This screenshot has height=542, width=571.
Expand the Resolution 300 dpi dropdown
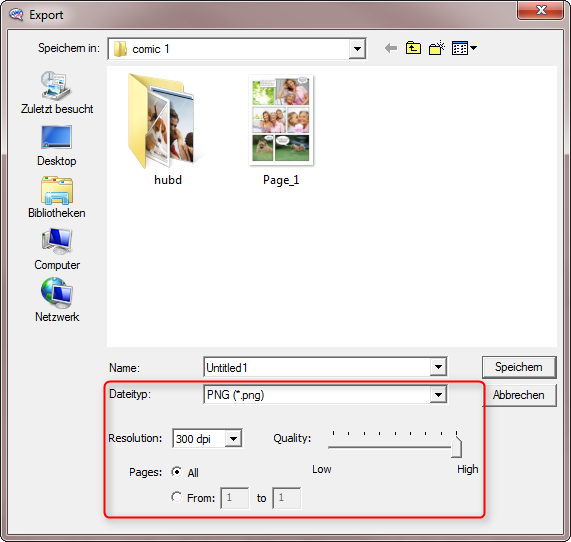[x=233, y=439]
